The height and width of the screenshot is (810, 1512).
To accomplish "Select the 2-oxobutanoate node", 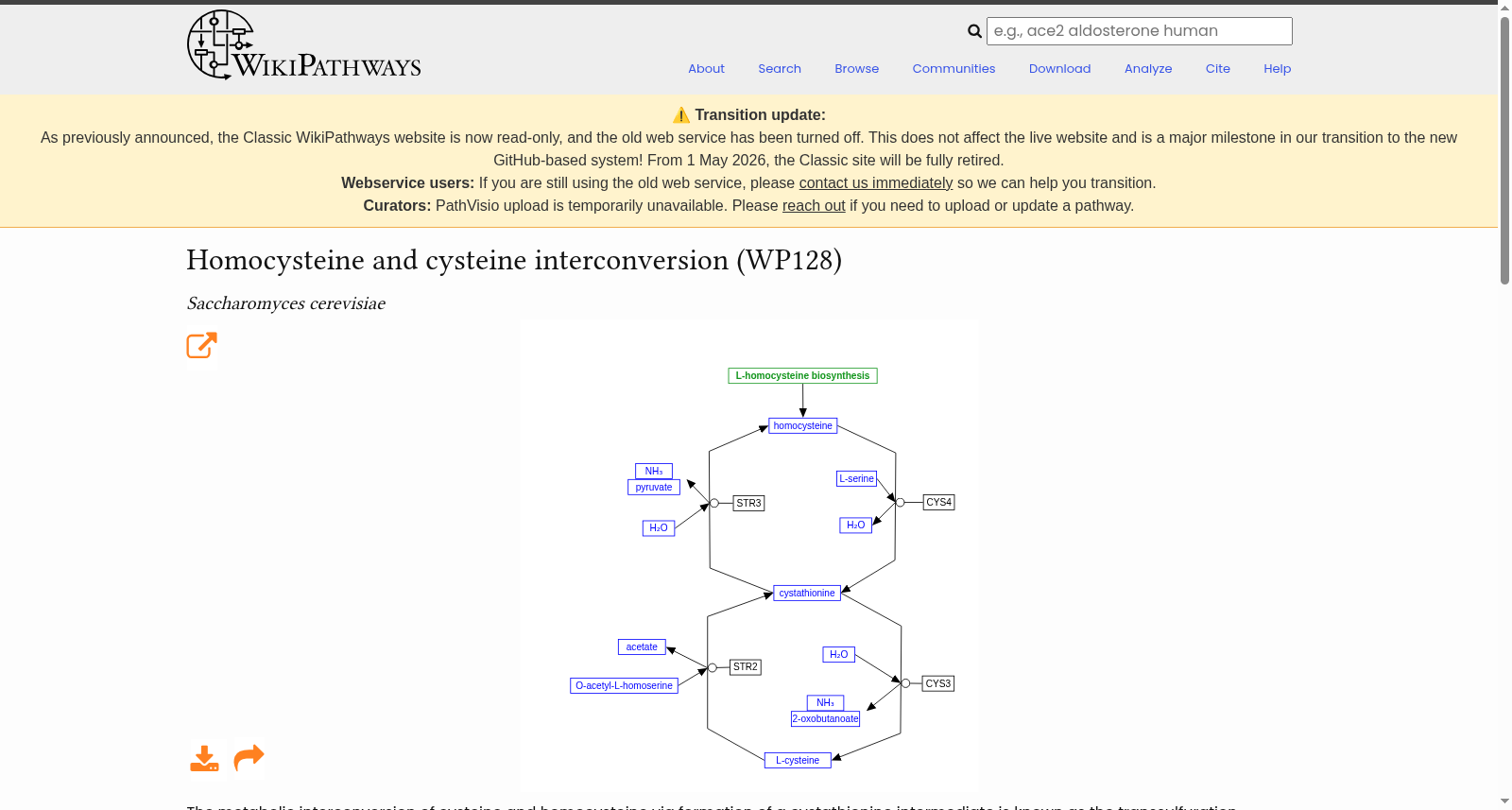I will pos(826,719).
